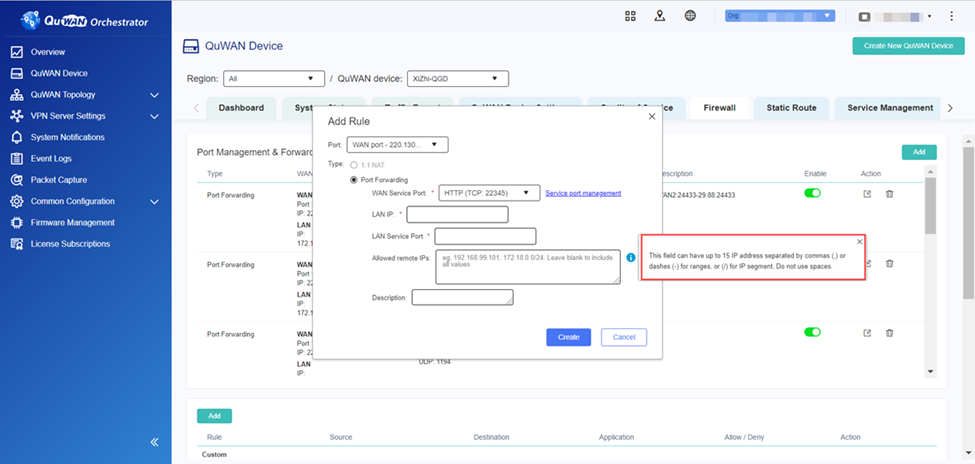Screen dimensions: 975x464
Task: Click Cancel in the Add Rule dialog
Action: pos(624,337)
